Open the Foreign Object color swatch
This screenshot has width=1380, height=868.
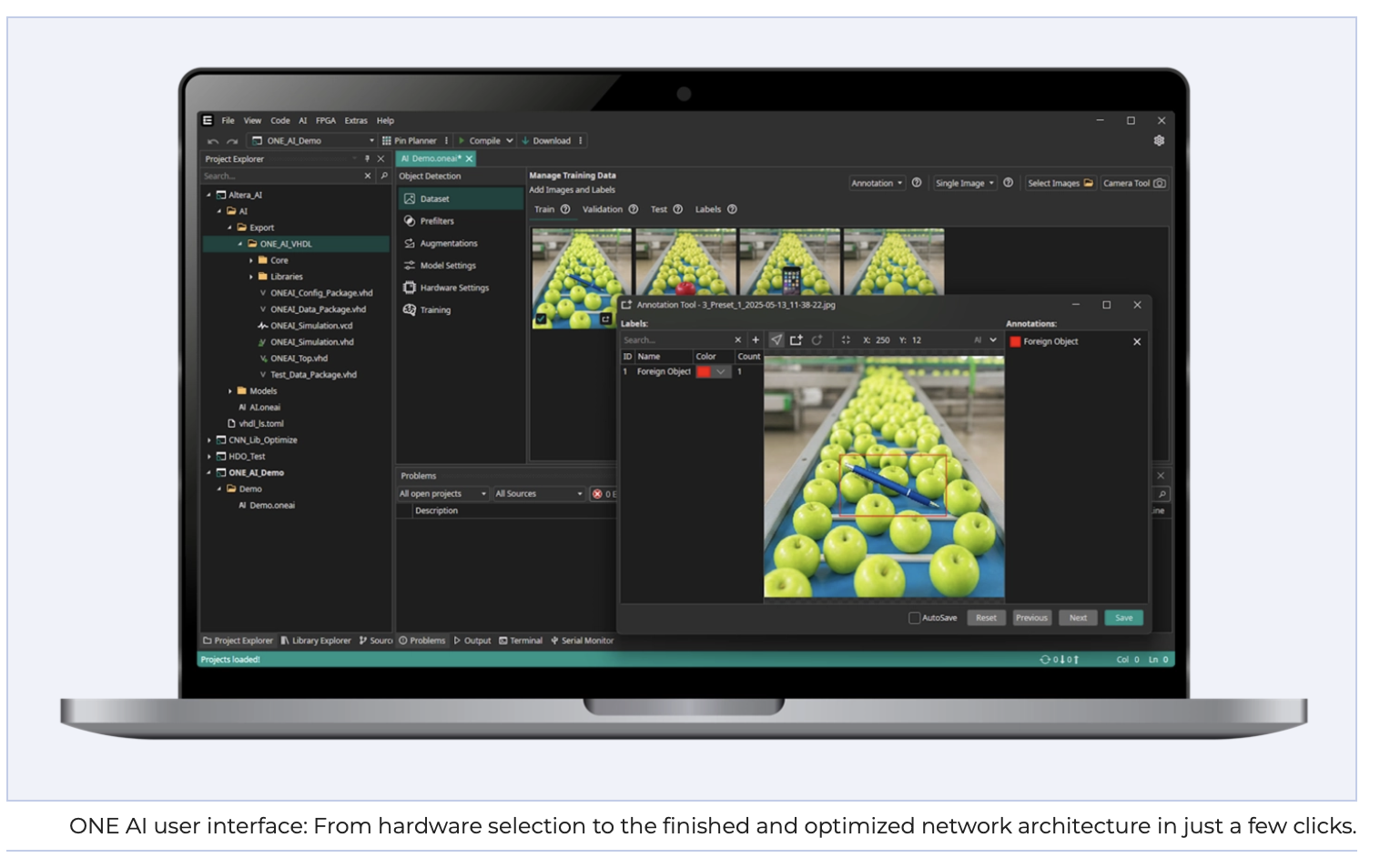(704, 371)
